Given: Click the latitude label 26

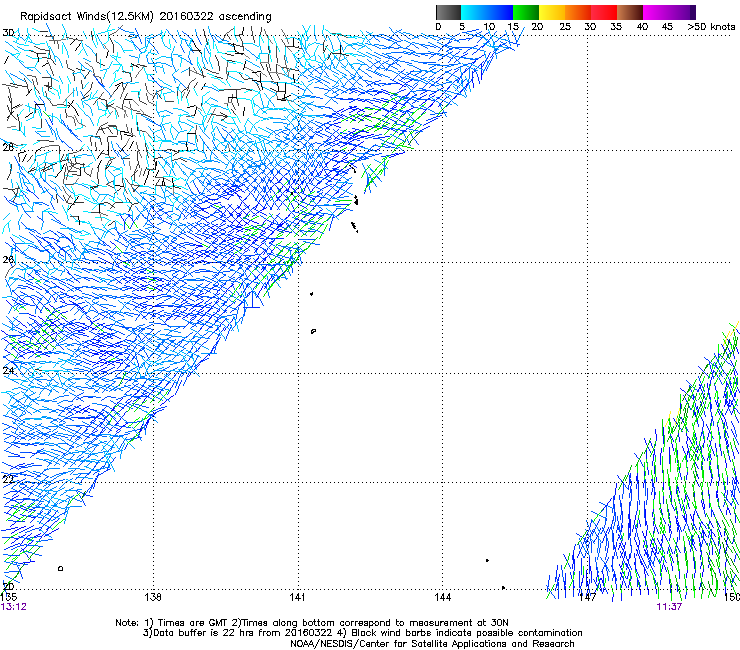Looking at the screenshot, I should 8,259.
